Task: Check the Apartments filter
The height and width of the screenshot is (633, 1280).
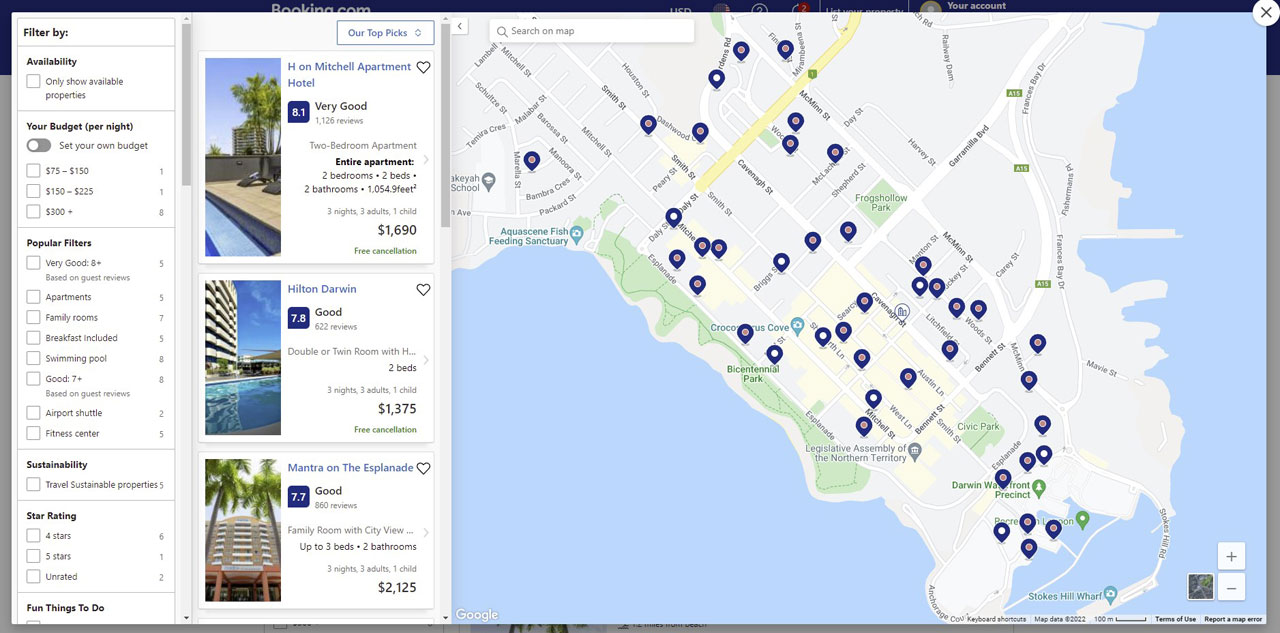Action: 34,297
